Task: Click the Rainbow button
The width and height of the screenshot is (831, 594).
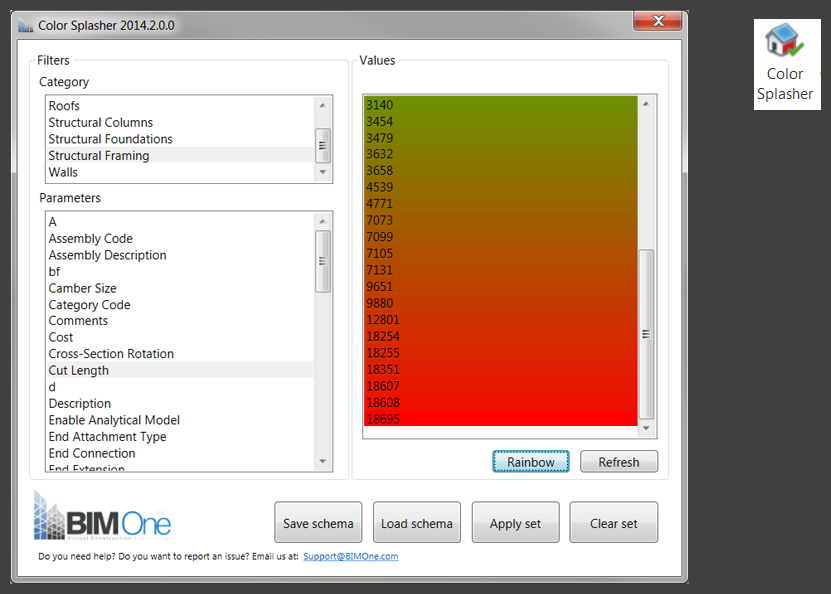Action: (531, 462)
